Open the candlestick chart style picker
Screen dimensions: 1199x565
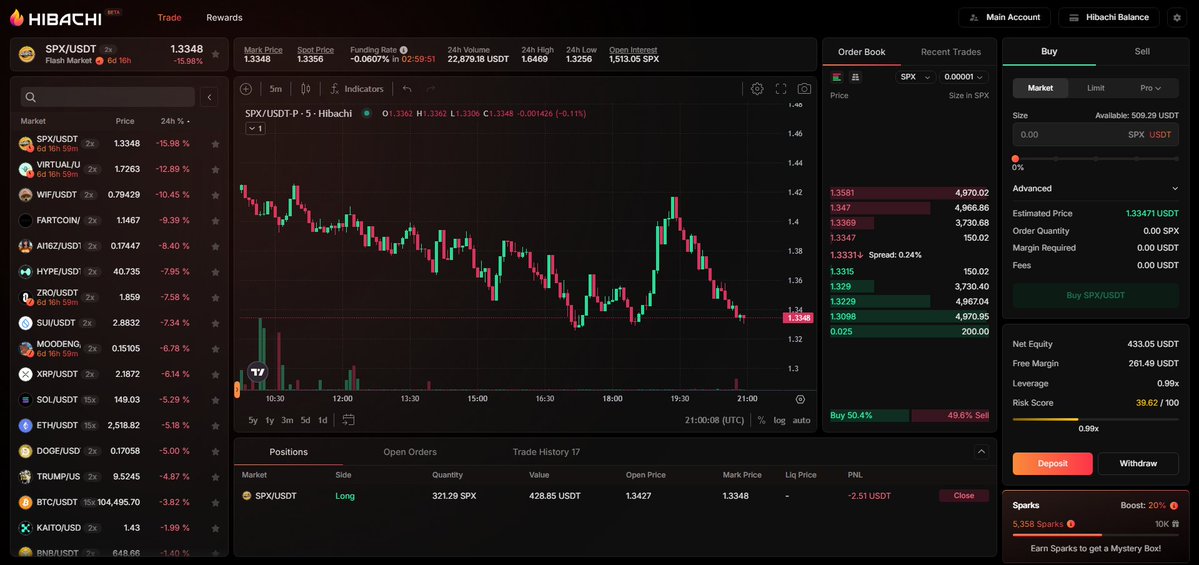[306, 89]
